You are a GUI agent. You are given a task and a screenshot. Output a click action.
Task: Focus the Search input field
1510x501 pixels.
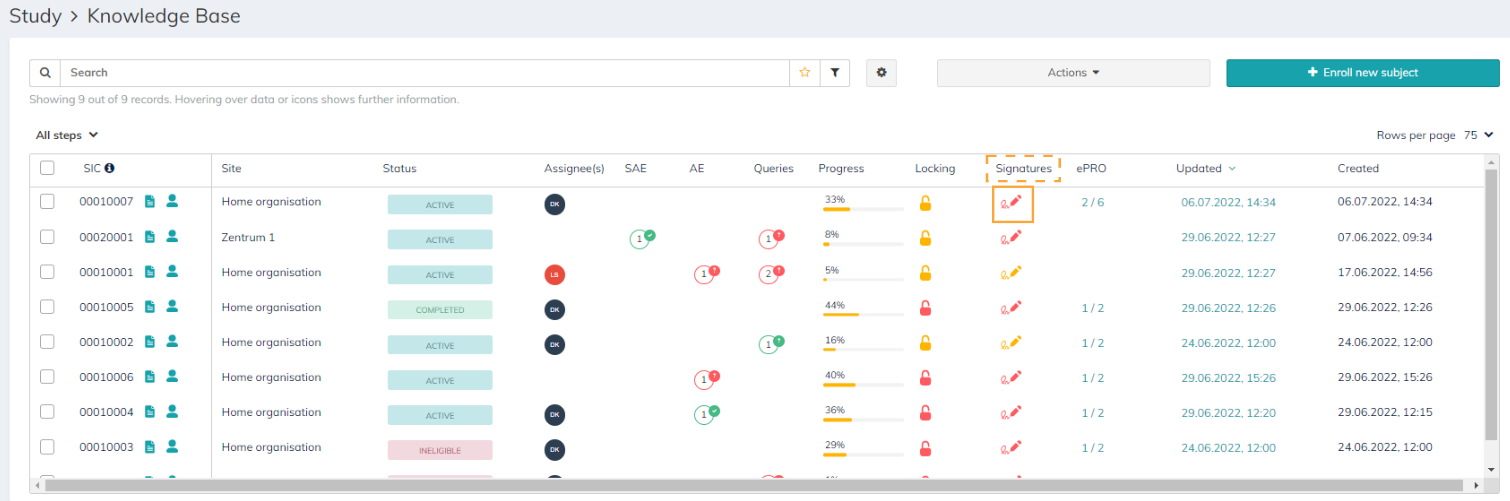pos(425,73)
